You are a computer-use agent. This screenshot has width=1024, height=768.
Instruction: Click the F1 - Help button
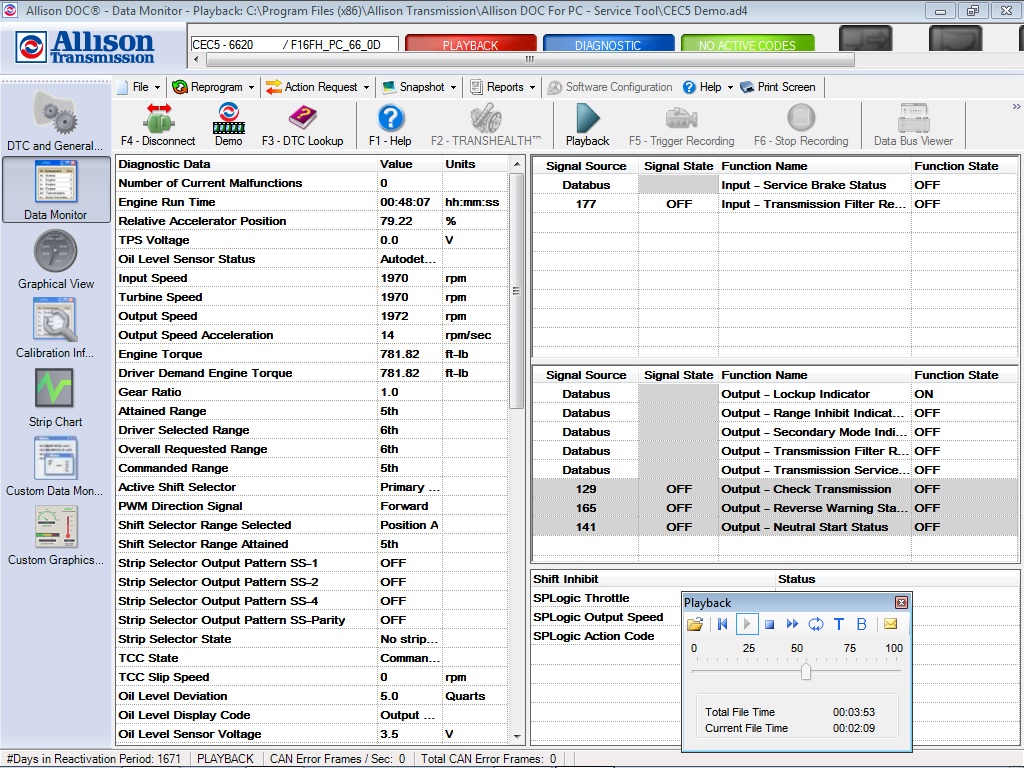(x=390, y=124)
